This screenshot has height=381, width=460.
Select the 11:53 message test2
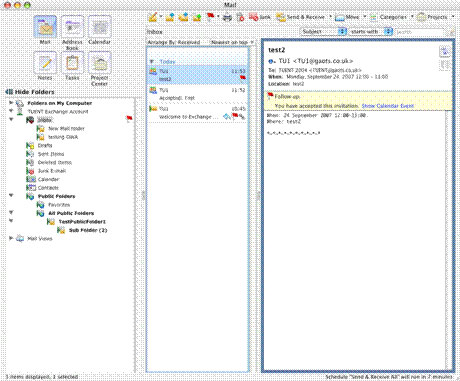pyautogui.click(x=198, y=75)
